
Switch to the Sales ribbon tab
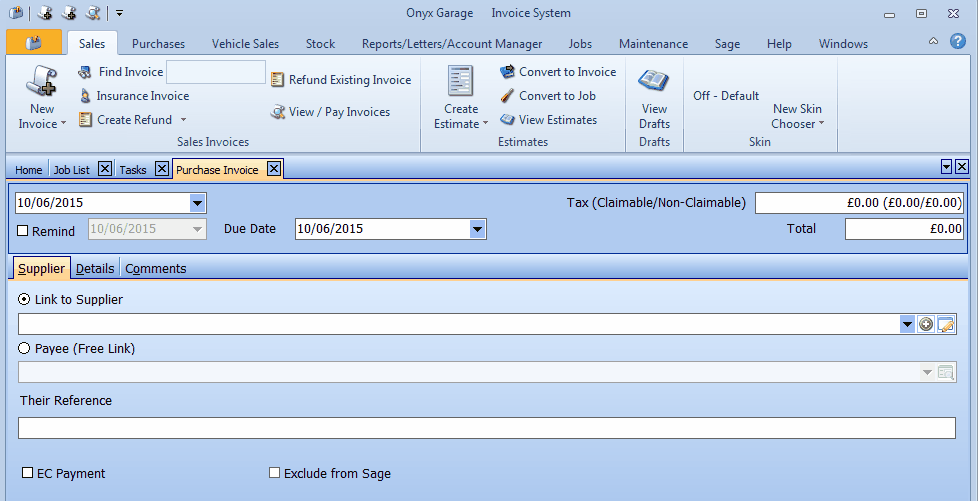pyautogui.click(x=92, y=44)
